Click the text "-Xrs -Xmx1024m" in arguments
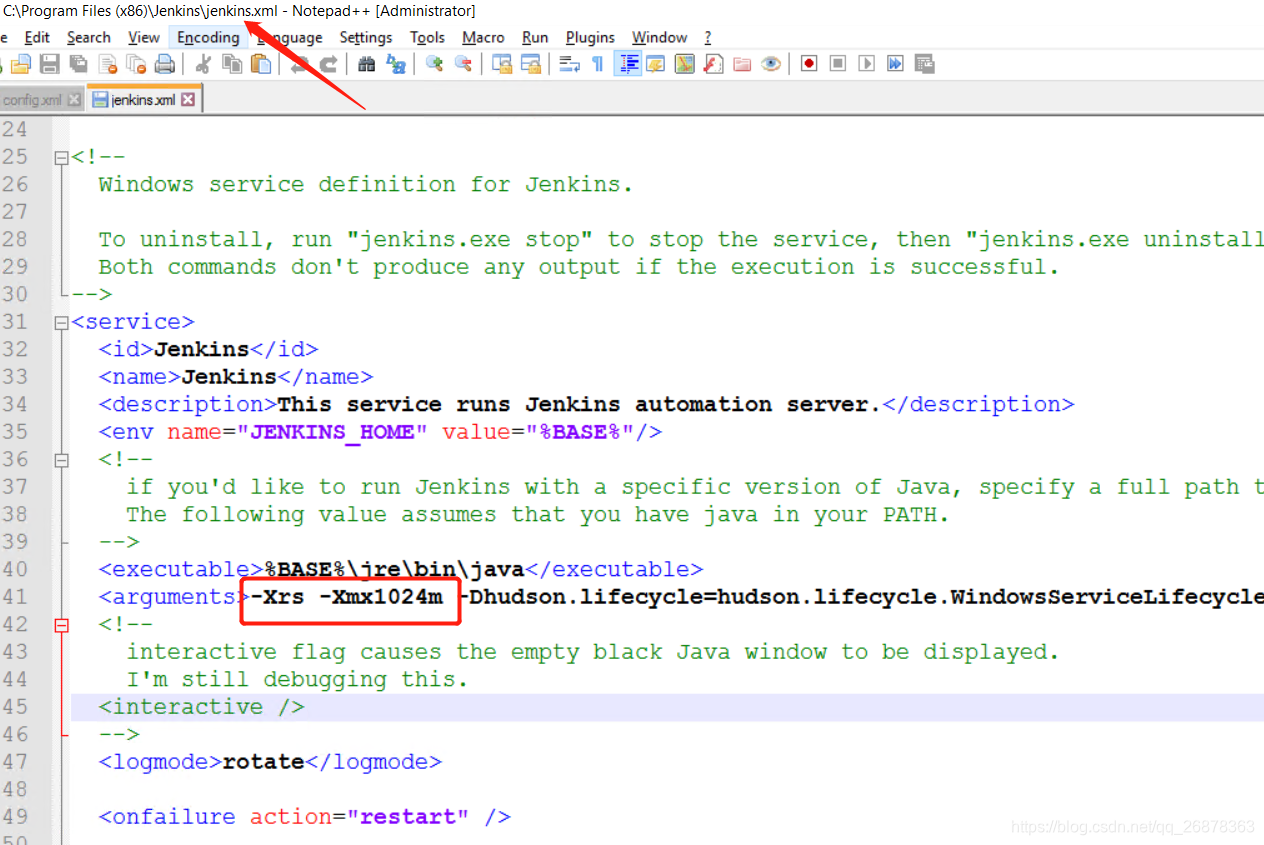 coord(347,597)
